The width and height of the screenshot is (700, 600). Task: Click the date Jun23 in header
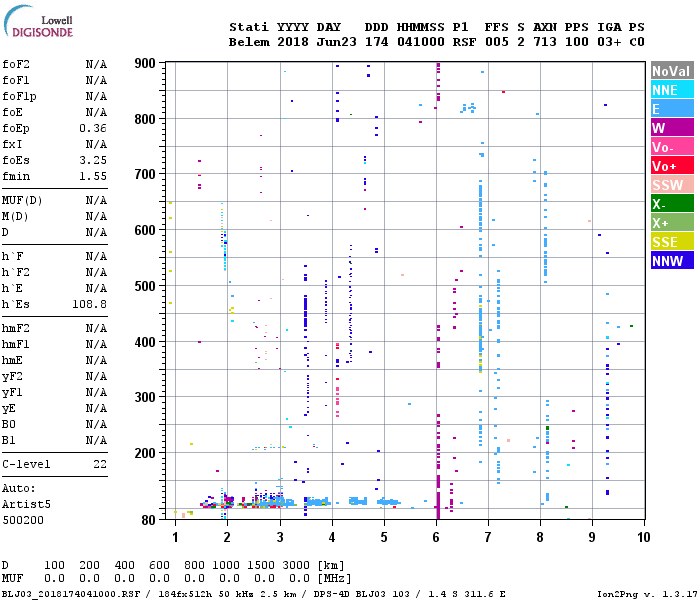point(337,42)
